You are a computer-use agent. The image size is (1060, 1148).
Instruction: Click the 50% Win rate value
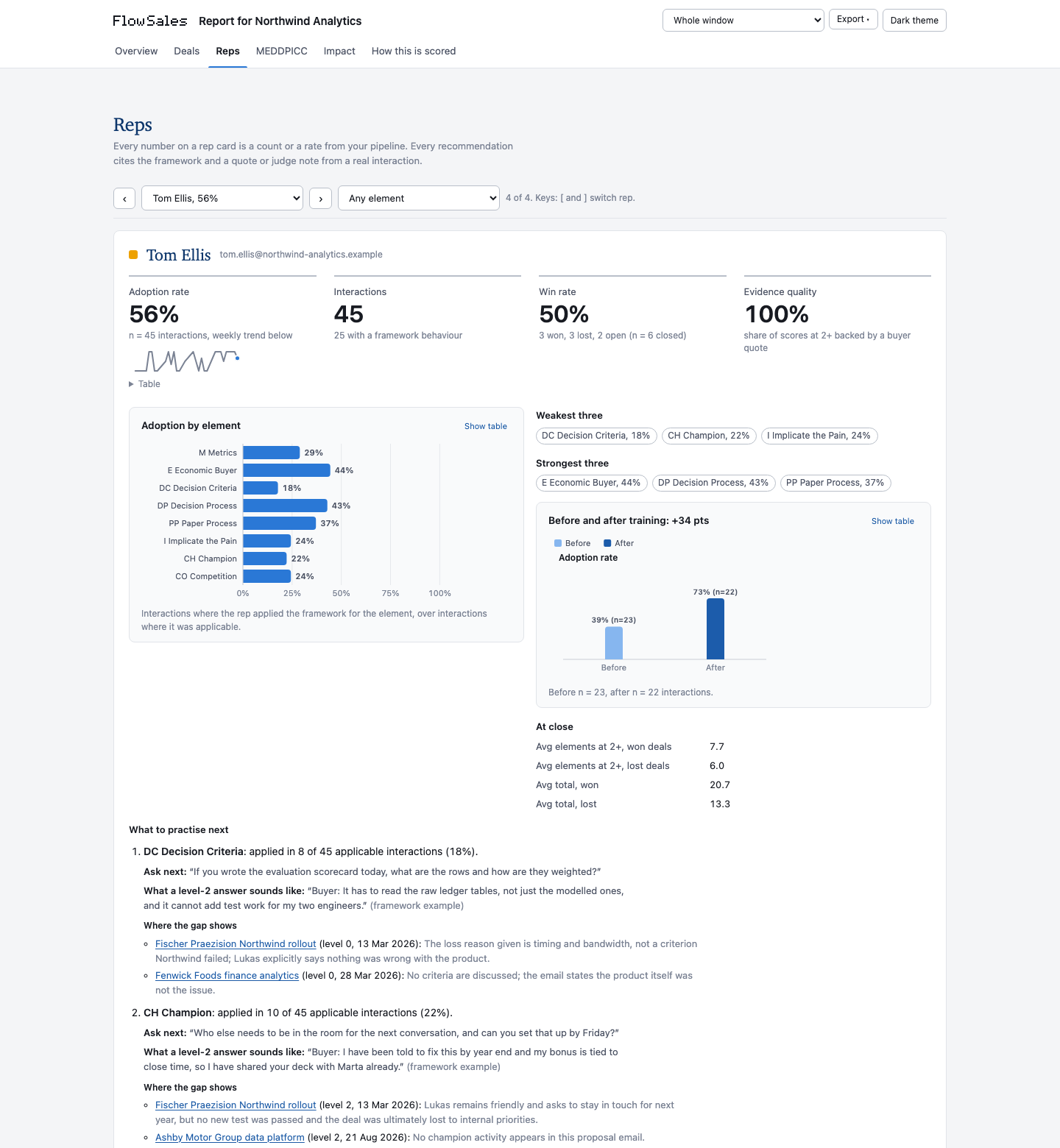[564, 314]
